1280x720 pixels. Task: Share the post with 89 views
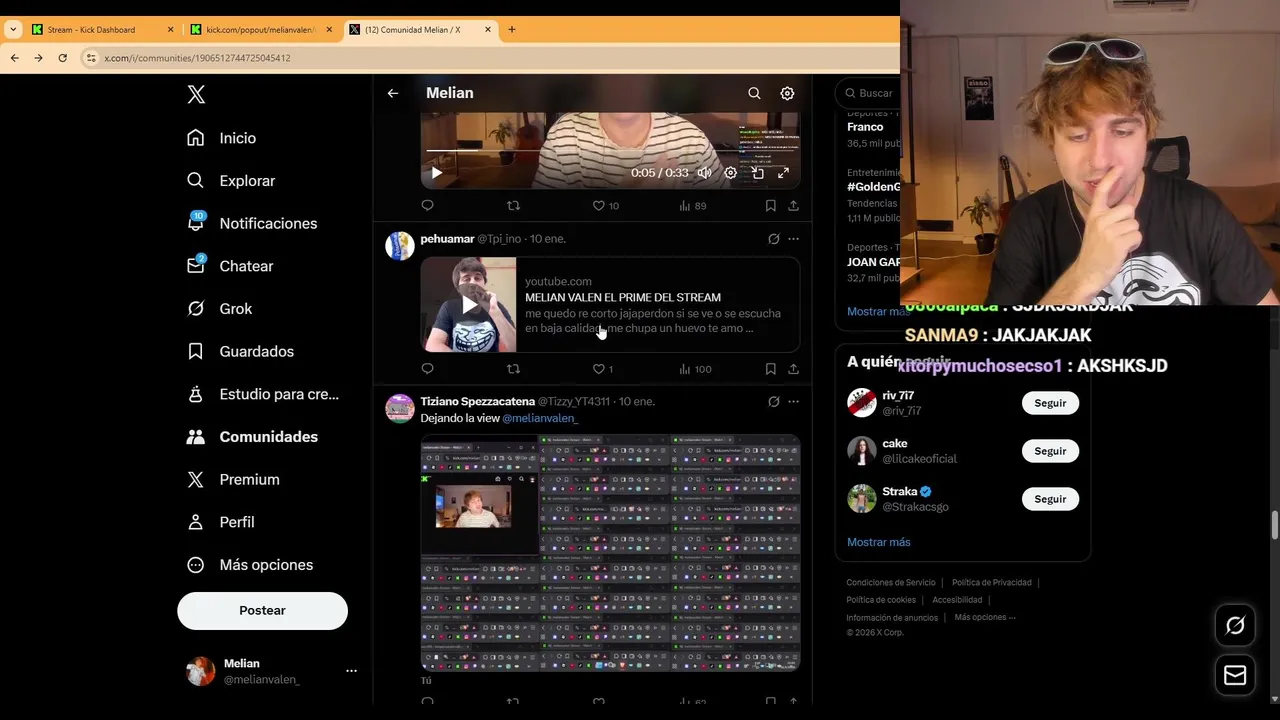[x=793, y=206]
